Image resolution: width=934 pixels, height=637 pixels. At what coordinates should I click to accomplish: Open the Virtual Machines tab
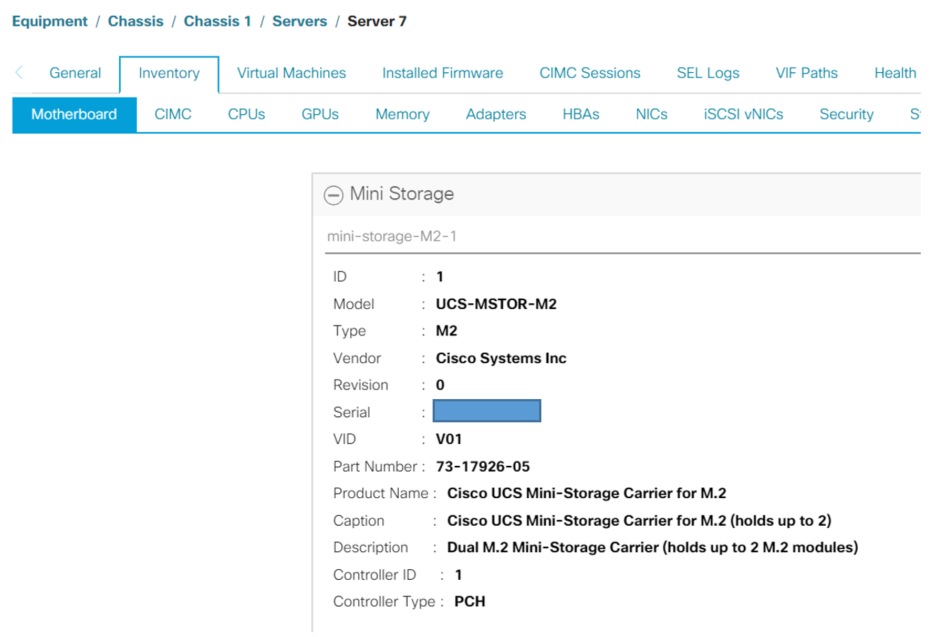(290, 72)
